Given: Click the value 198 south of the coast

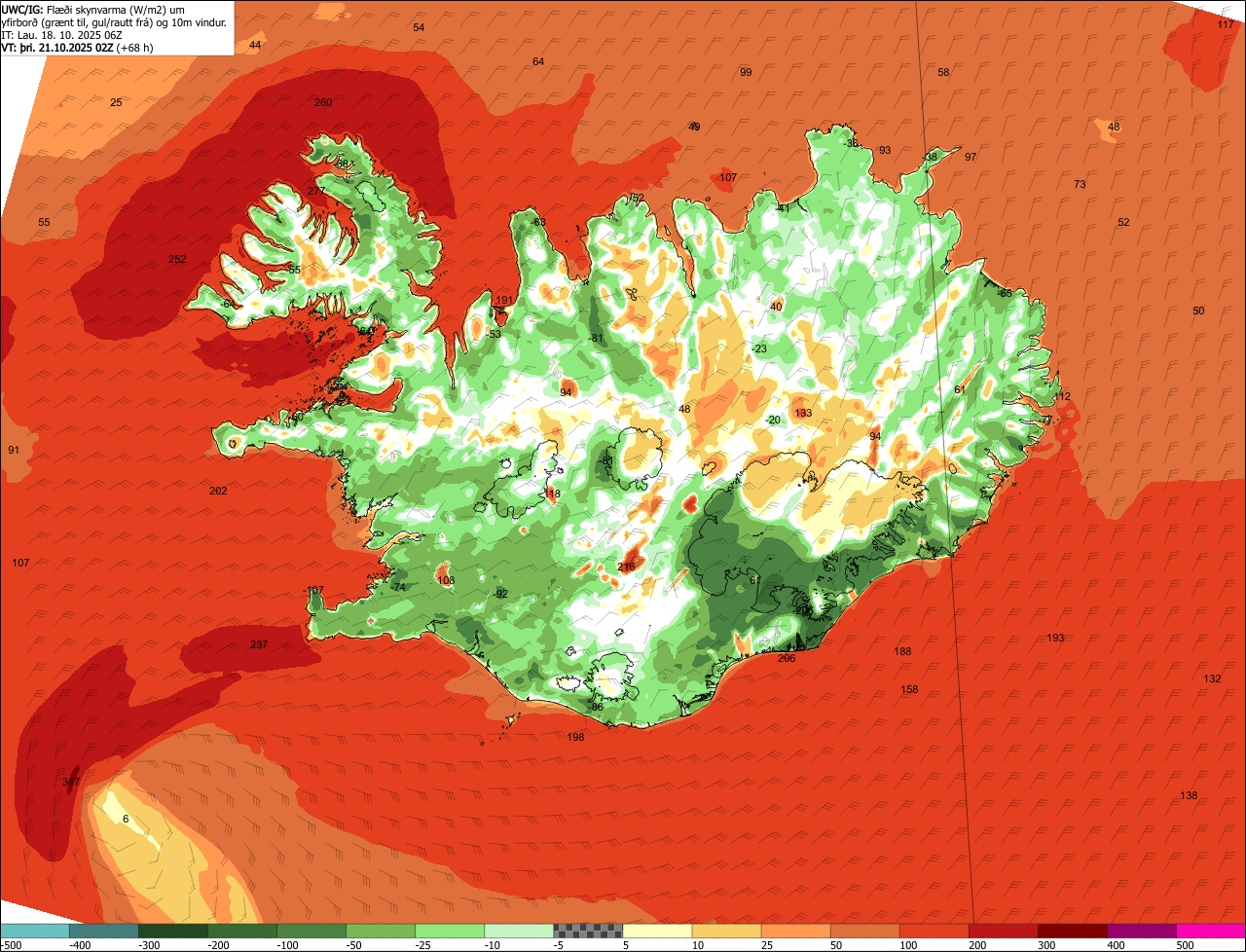Looking at the screenshot, I should point(575,737).
